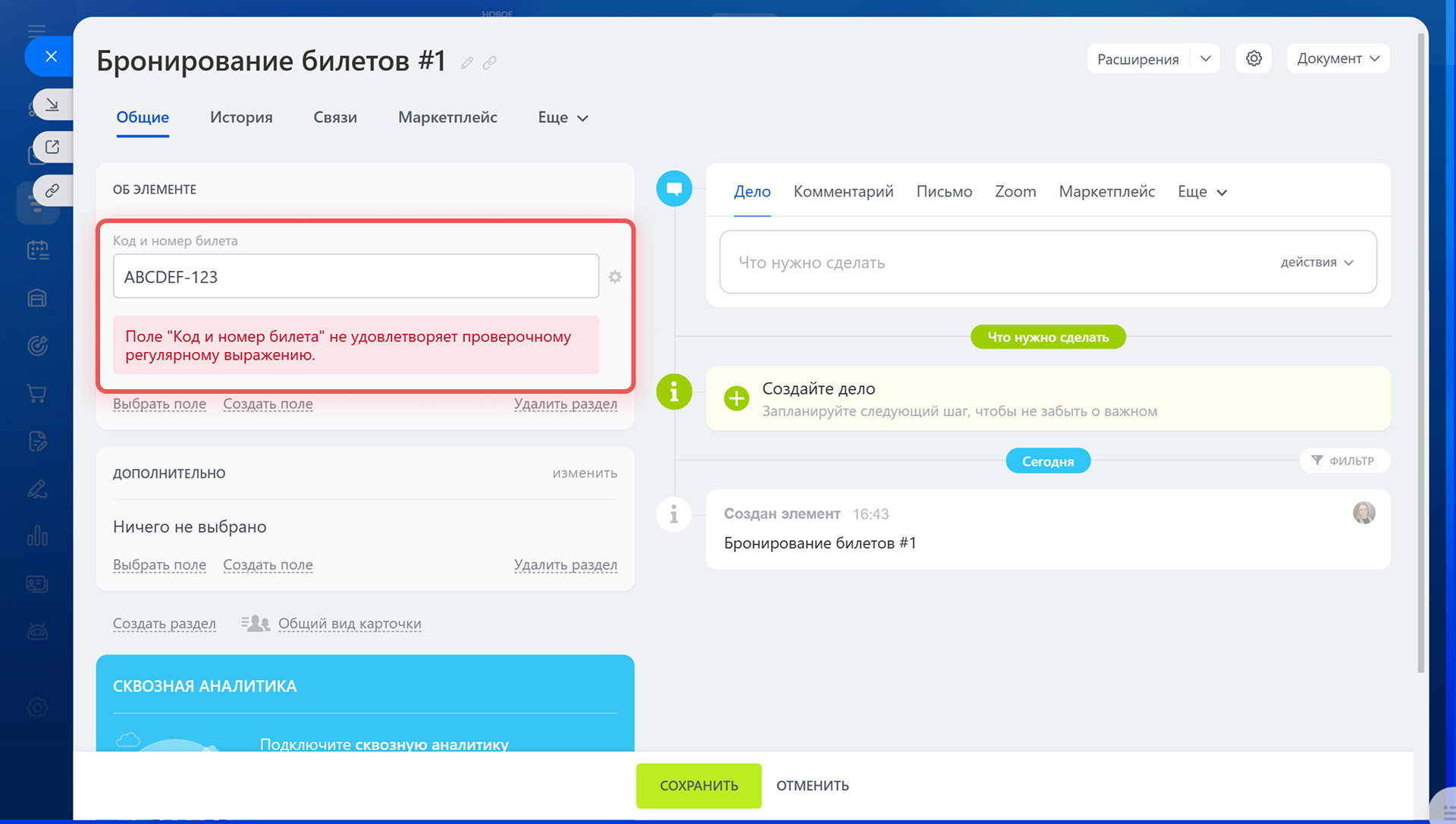Open the ФИЛЬТР button in timeline
1456x824 pixels.
click(1344, 461)
